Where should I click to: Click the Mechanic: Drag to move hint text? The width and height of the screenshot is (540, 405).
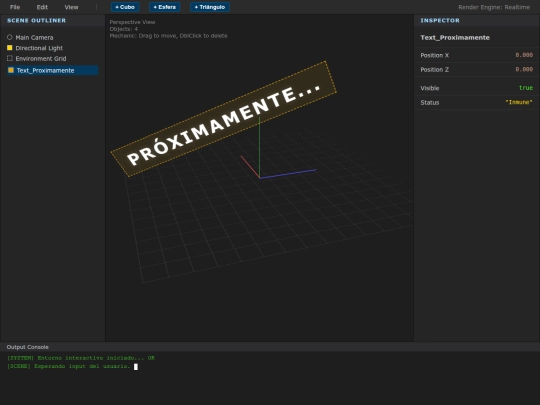pyautogui.click(x=168, y=36)
